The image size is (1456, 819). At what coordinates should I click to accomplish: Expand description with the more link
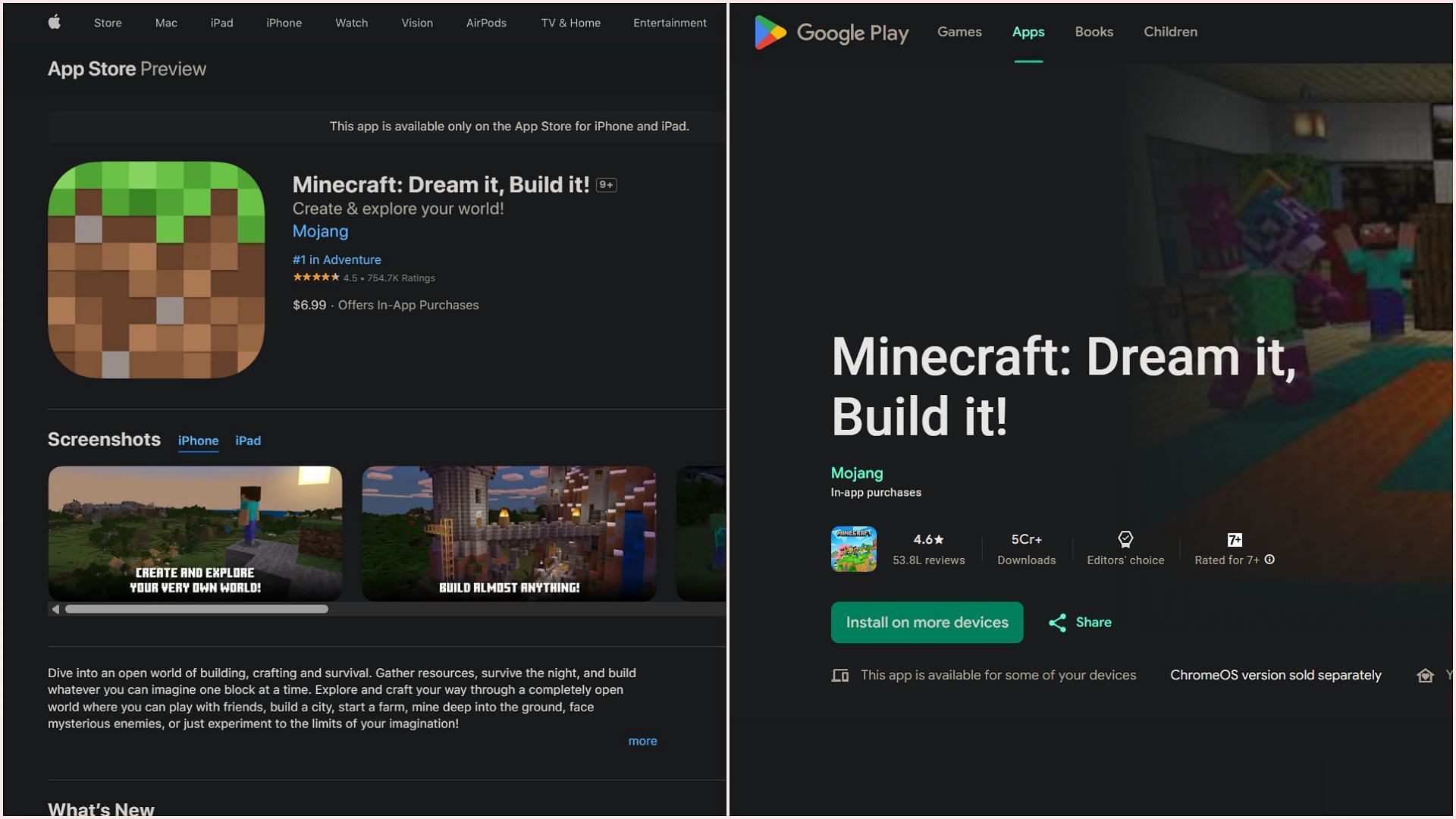pyautogui.click(x=642, y=741)
